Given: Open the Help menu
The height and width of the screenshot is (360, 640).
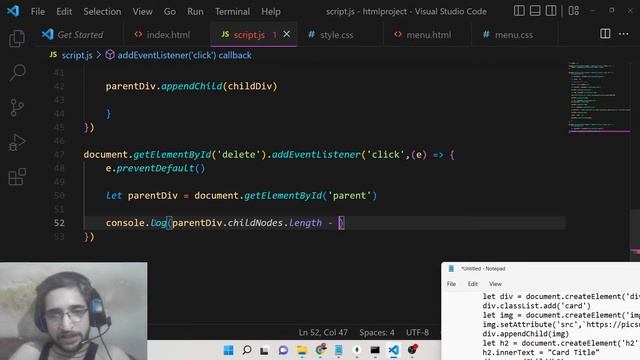Looking at the screenshot, I should click(271, 11).
